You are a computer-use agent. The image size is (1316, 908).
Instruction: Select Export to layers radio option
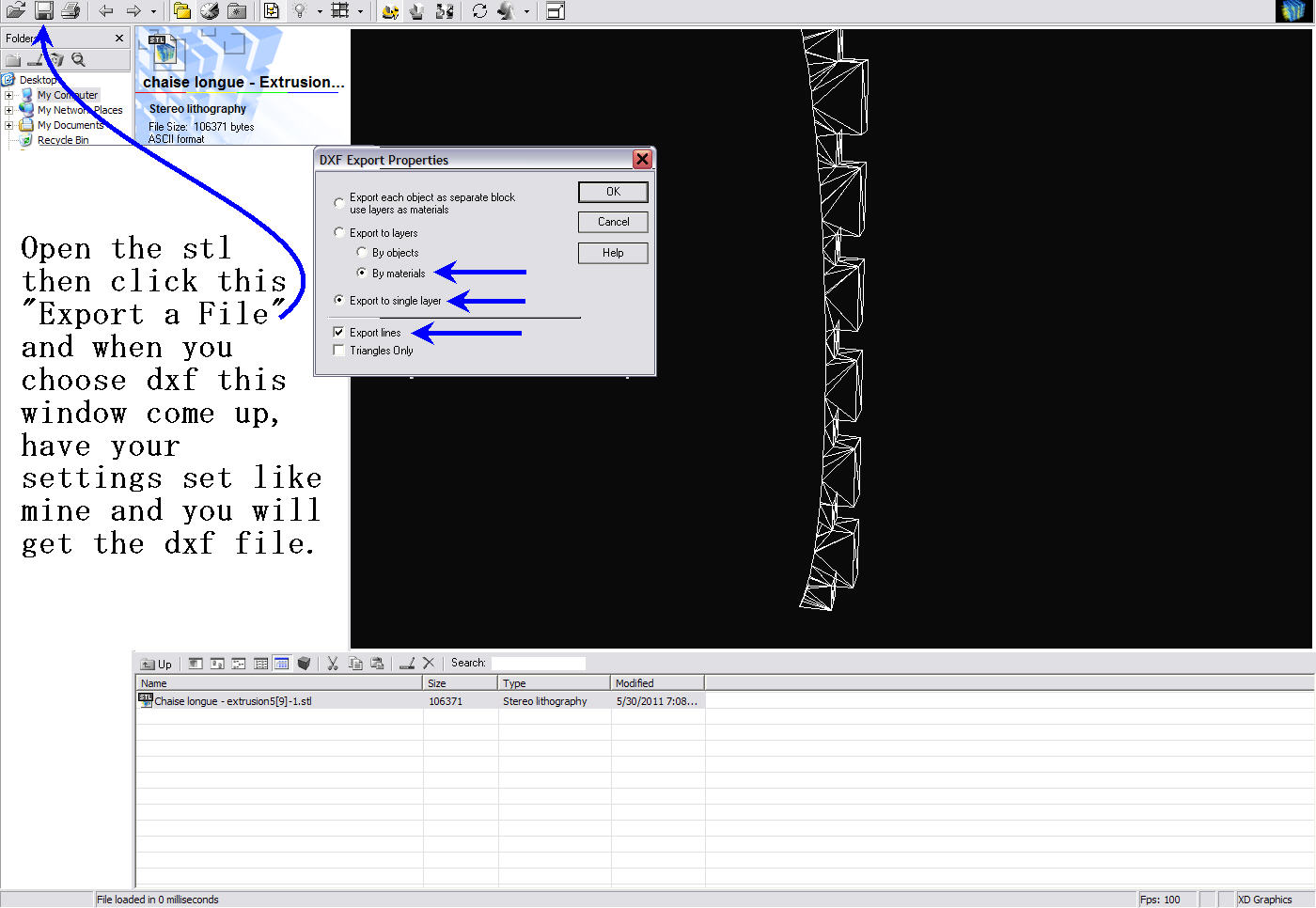point(339,232)
